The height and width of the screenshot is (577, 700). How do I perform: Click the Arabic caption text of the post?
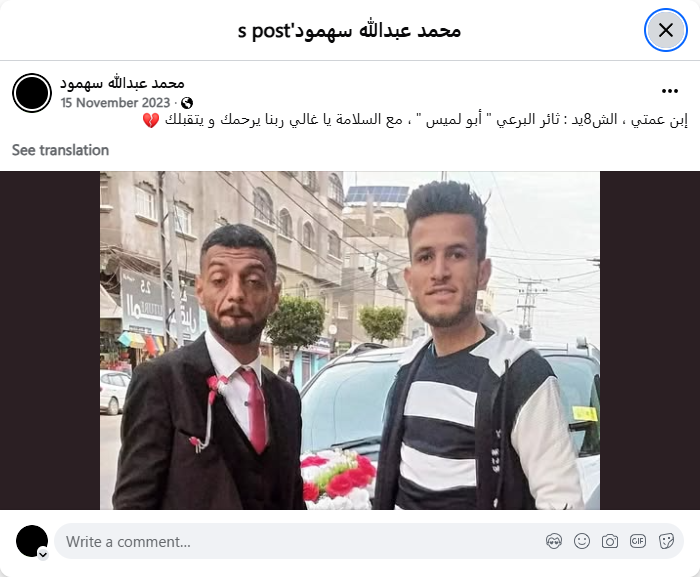[x=415, y=120]
